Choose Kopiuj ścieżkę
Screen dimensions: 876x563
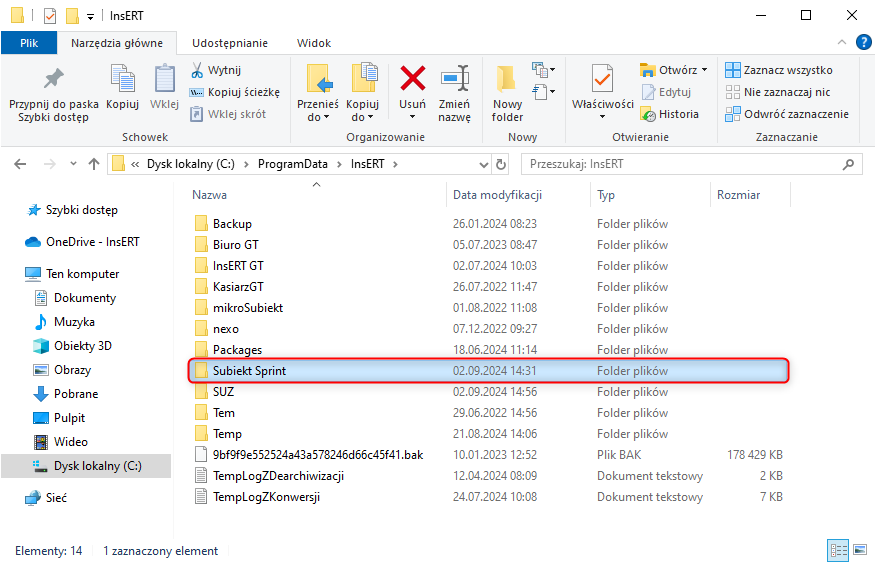235,92
